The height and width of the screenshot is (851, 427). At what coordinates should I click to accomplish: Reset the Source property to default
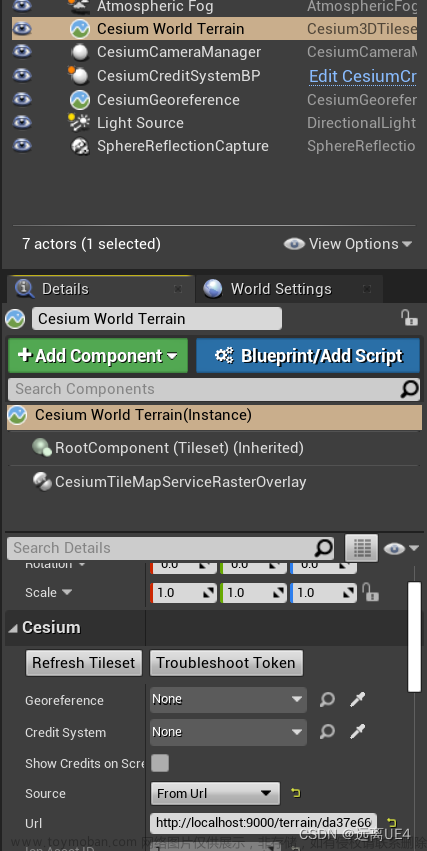(296, 793)
